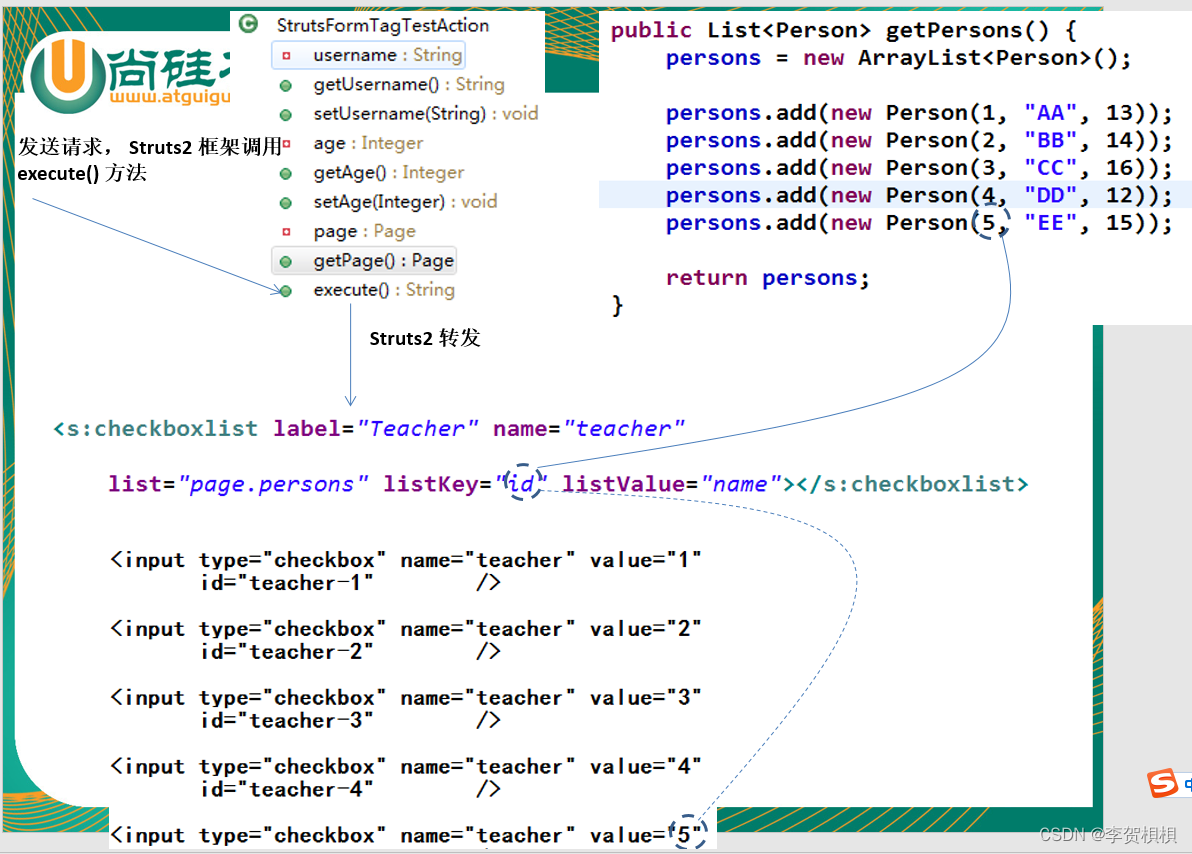1192x854 pixels.
Task: Select the getAge() : Integer method
Action: (x=388, y=173)
